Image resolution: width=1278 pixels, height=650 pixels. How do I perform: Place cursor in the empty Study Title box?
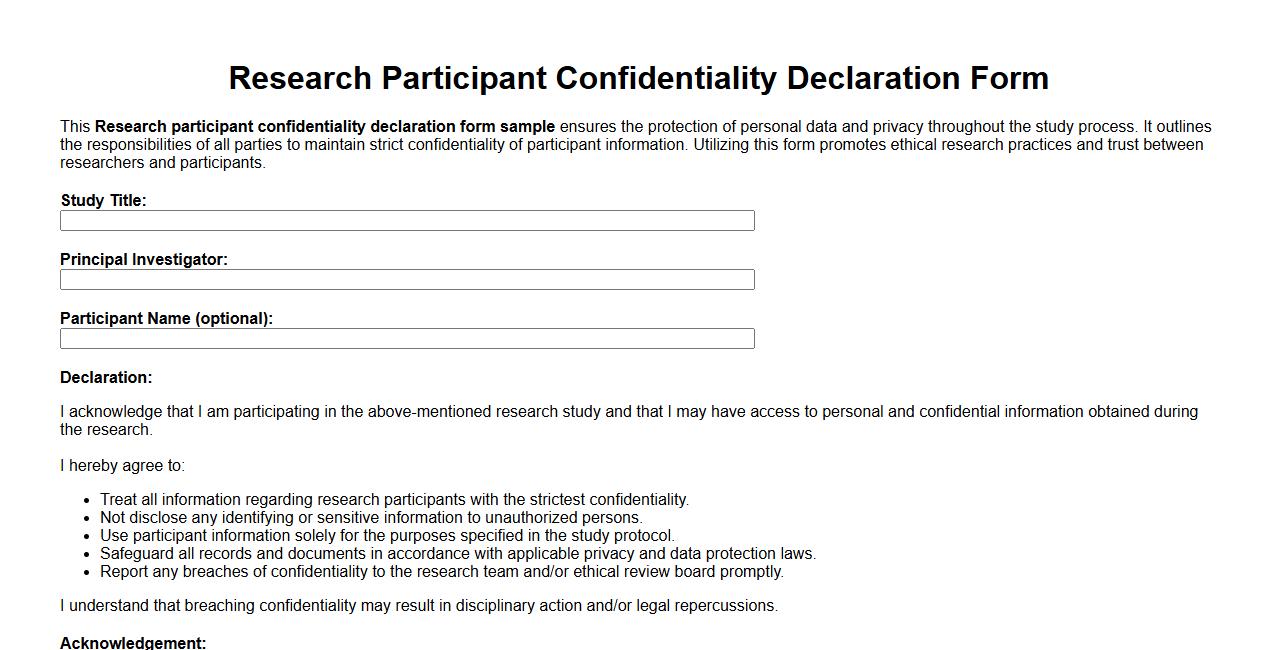(407, 220)
